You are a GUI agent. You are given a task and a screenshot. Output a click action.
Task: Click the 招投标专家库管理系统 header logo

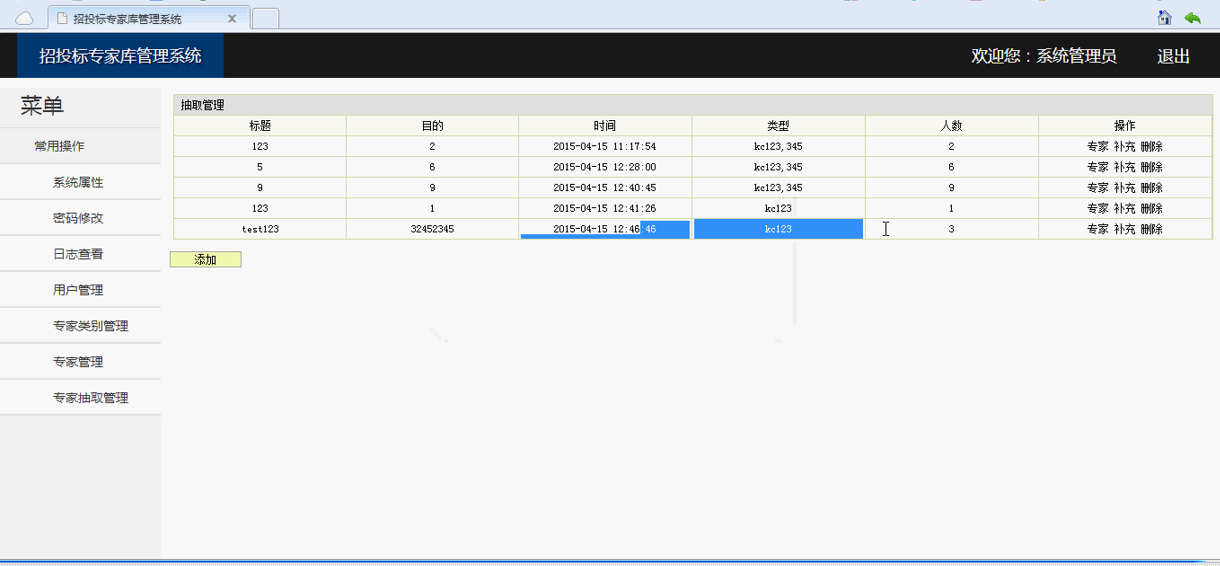120,56
